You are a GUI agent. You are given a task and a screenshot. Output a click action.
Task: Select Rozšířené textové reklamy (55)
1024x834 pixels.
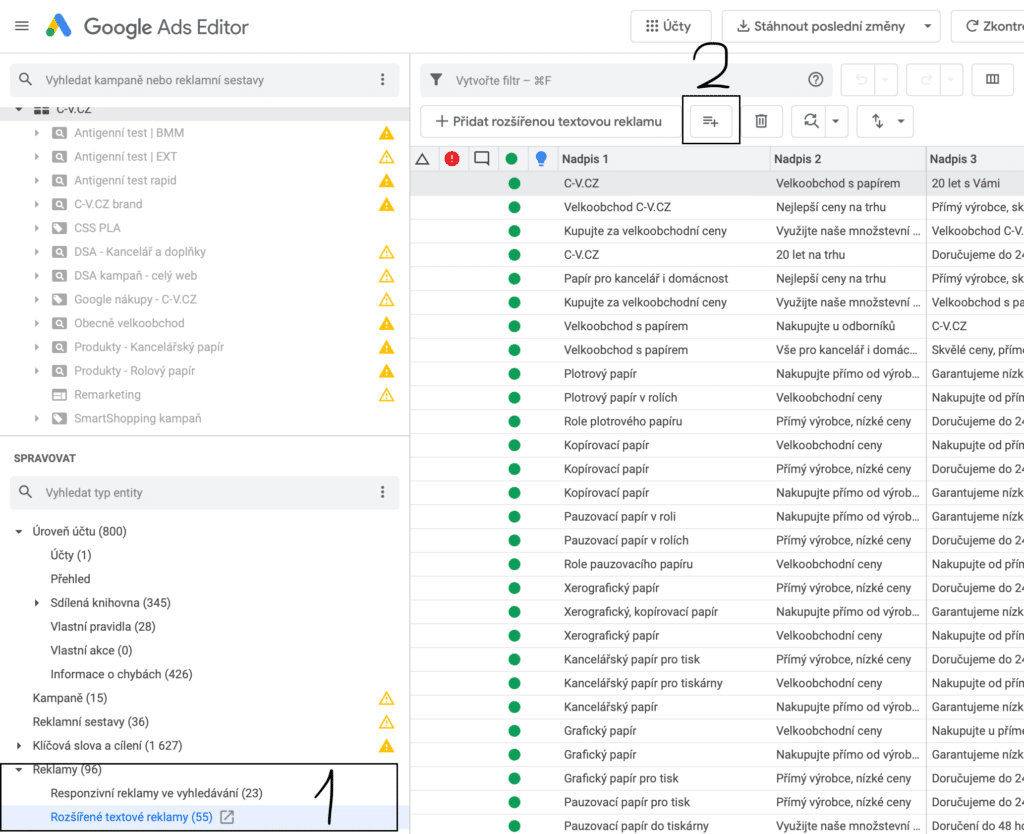[131, 817]
